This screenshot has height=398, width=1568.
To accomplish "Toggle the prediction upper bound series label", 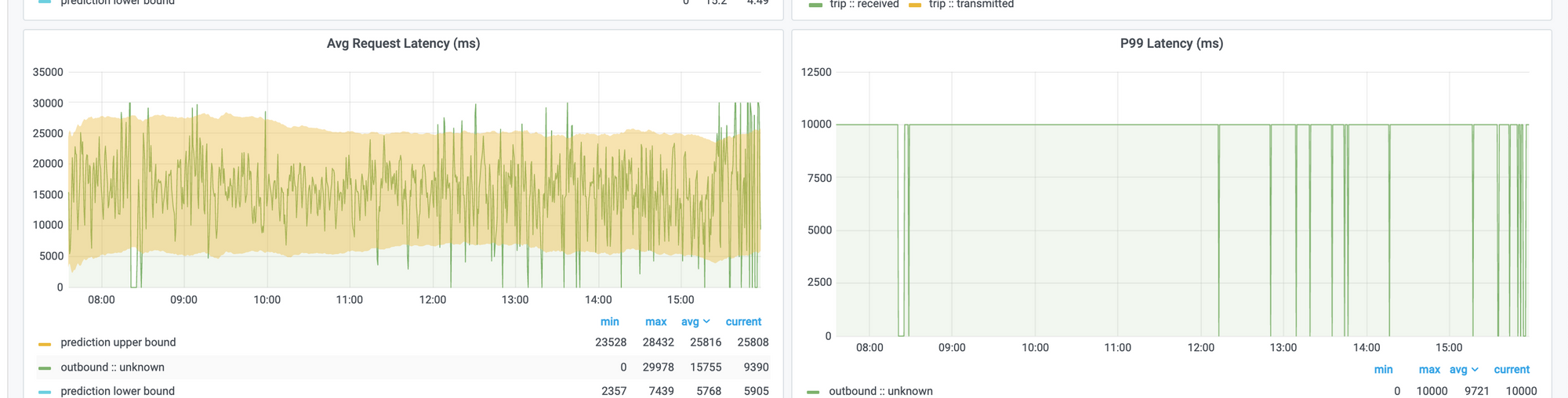I will [118, 342].
